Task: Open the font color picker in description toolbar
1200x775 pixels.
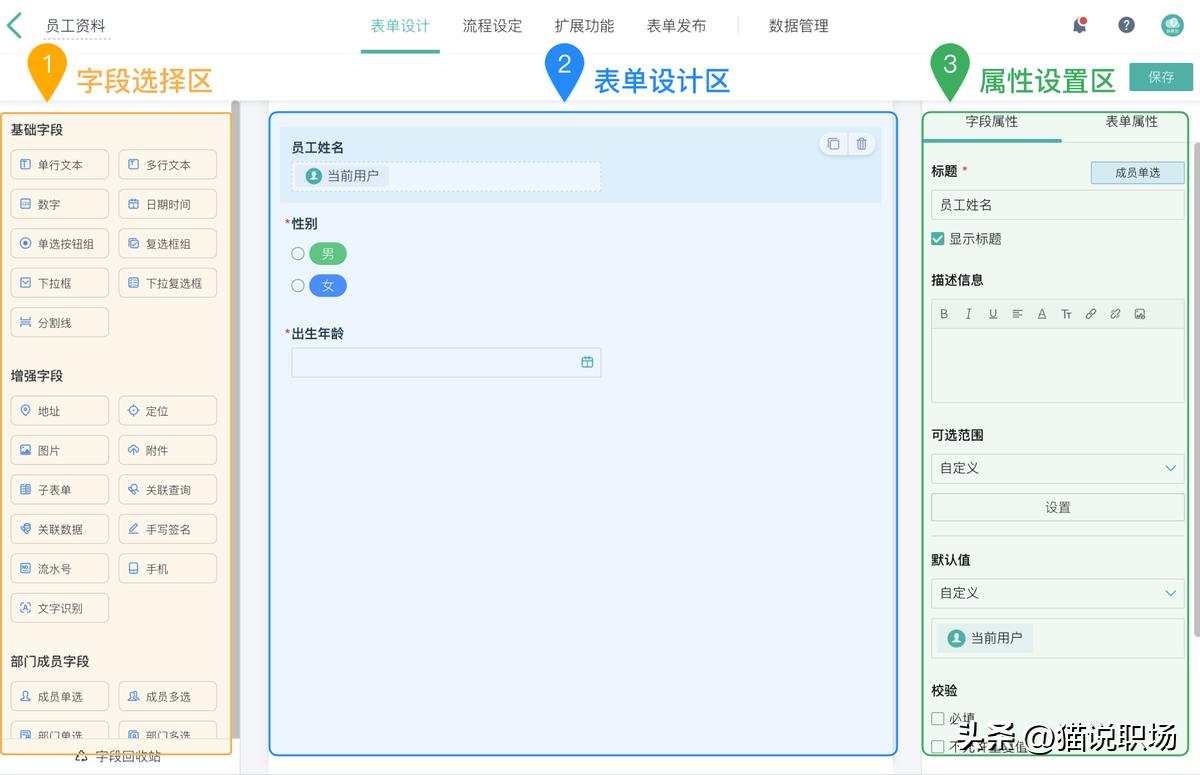Action: coord(1041,313)
